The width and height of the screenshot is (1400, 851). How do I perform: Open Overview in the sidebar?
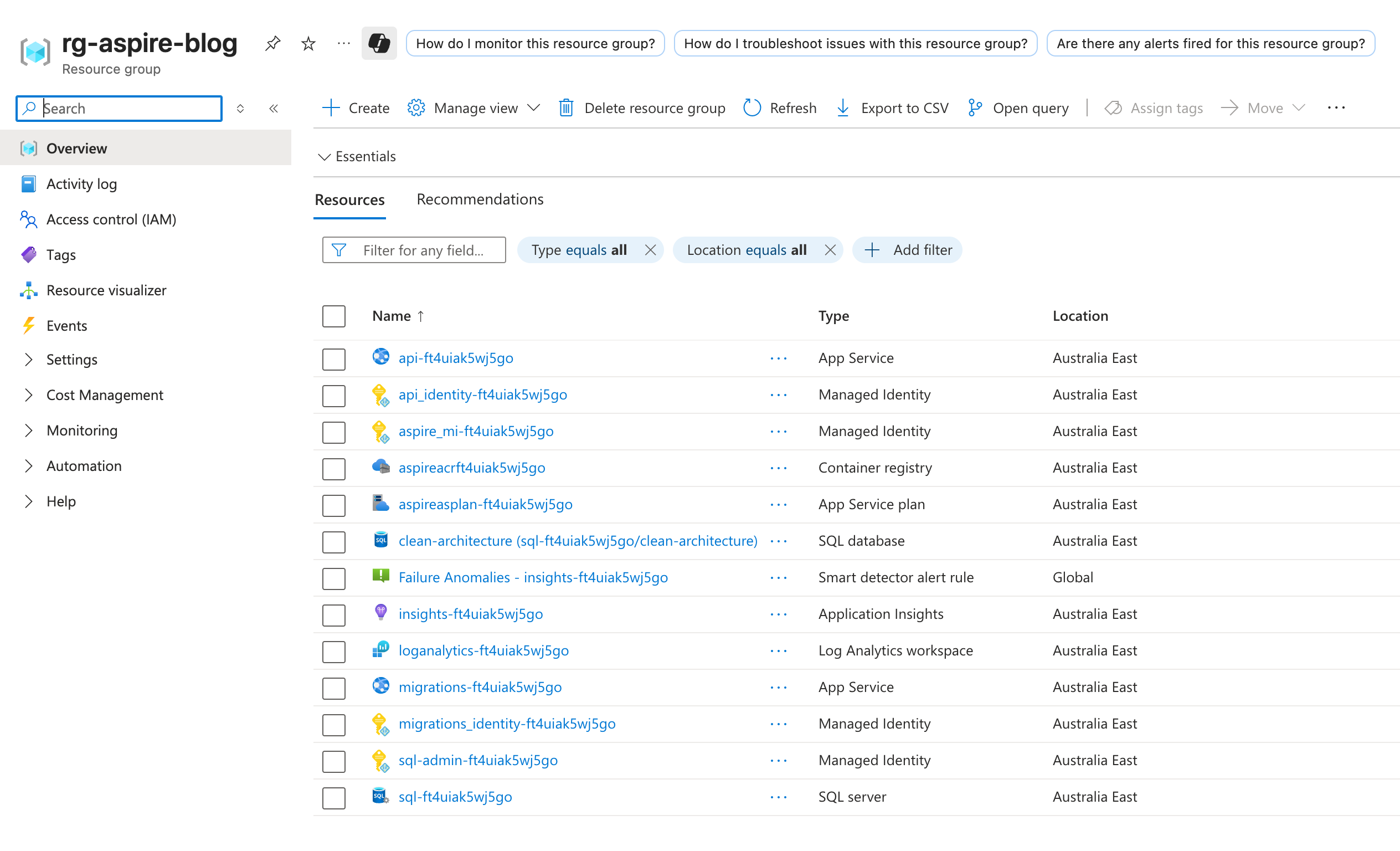coord(146,148)
